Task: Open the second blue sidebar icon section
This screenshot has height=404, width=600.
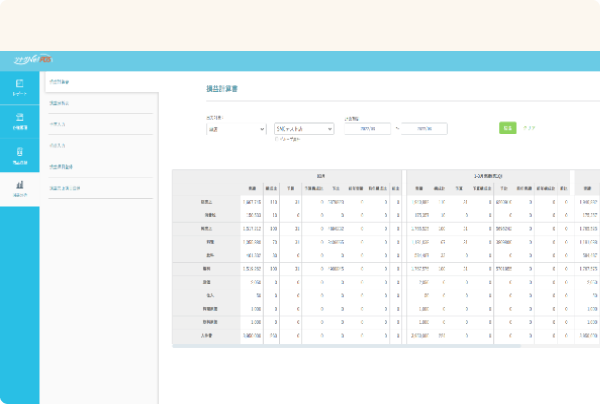Action: [x=20, y=121]
